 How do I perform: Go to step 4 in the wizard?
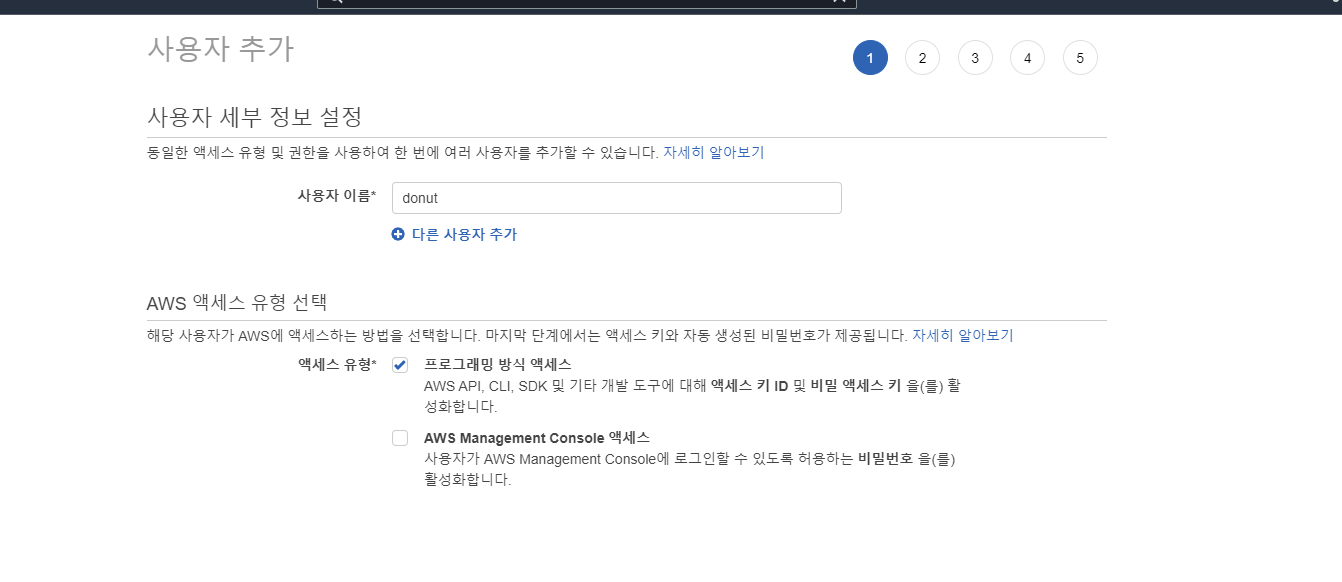click(1027, 58)
